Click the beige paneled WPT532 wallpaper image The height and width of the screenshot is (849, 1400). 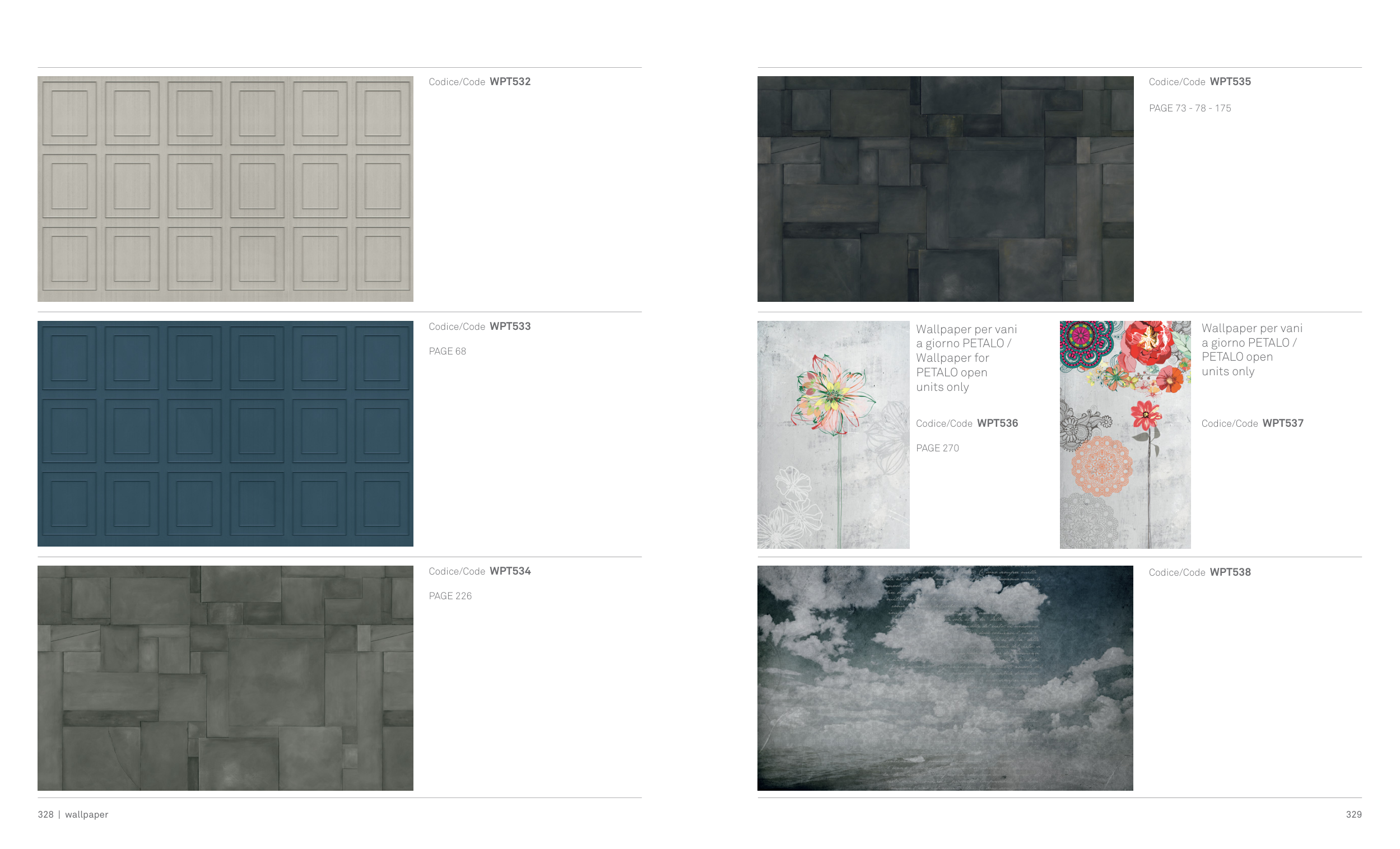(x=225, y=189)
